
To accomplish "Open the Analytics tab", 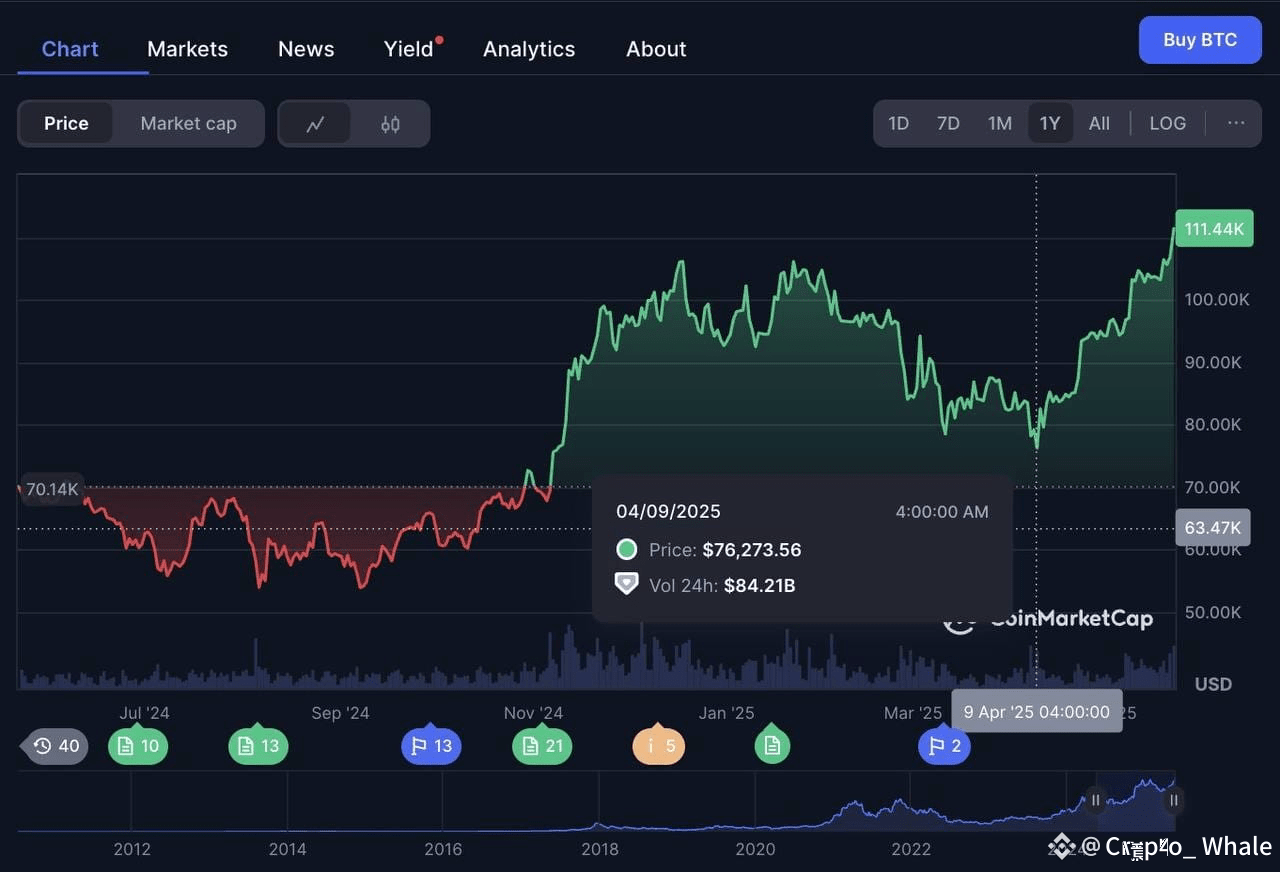I will pos(529,49).
